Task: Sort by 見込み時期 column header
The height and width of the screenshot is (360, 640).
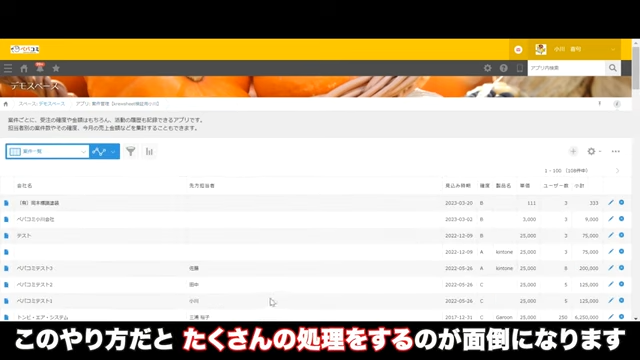Action: [x=458, y=186]
